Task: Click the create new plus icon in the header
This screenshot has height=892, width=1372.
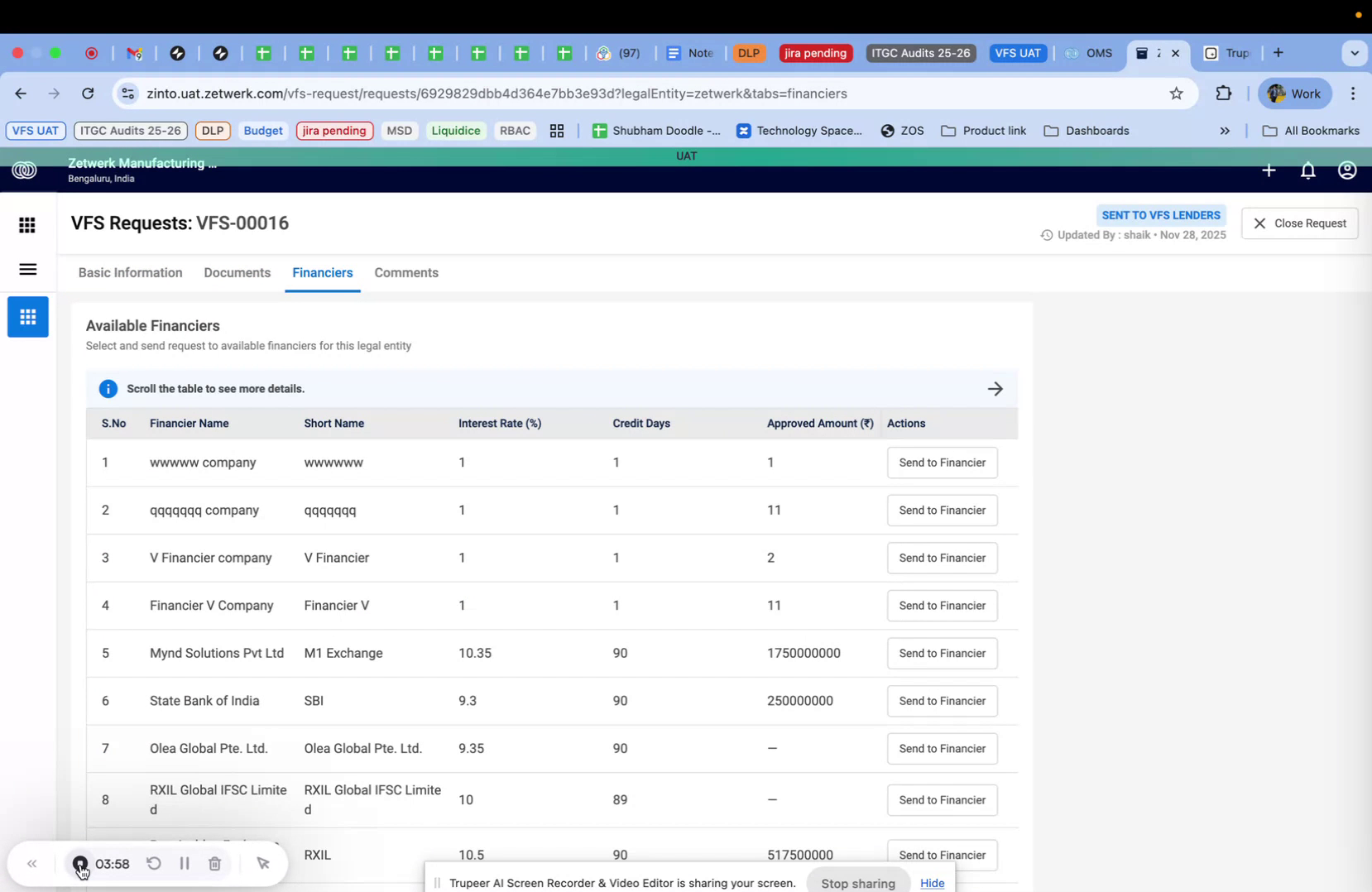Action: click(1269, 170)
